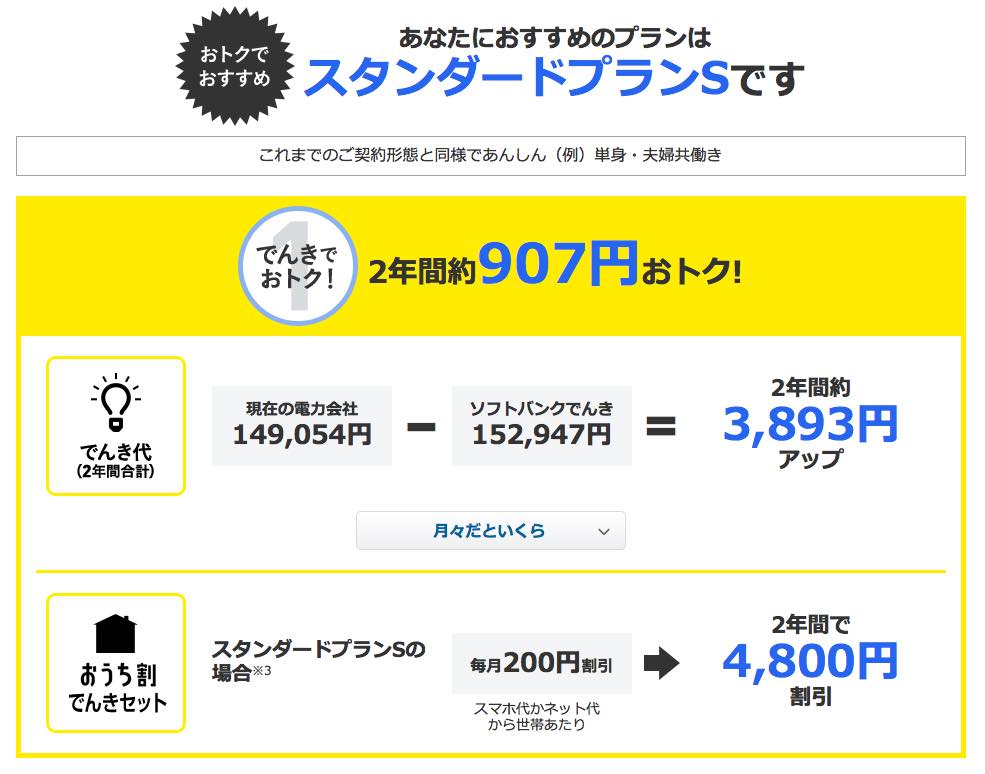Click the 毎月200円割引 box
The width and height of the screenshot is (985, 774).
point(541,663)
